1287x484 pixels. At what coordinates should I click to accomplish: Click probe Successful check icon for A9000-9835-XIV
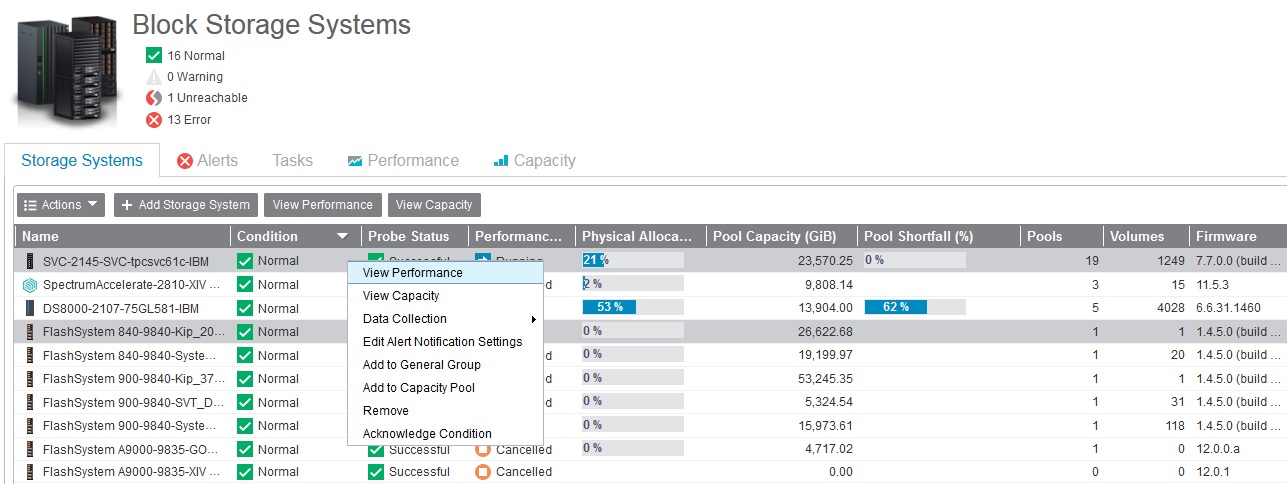coord(376,472)
